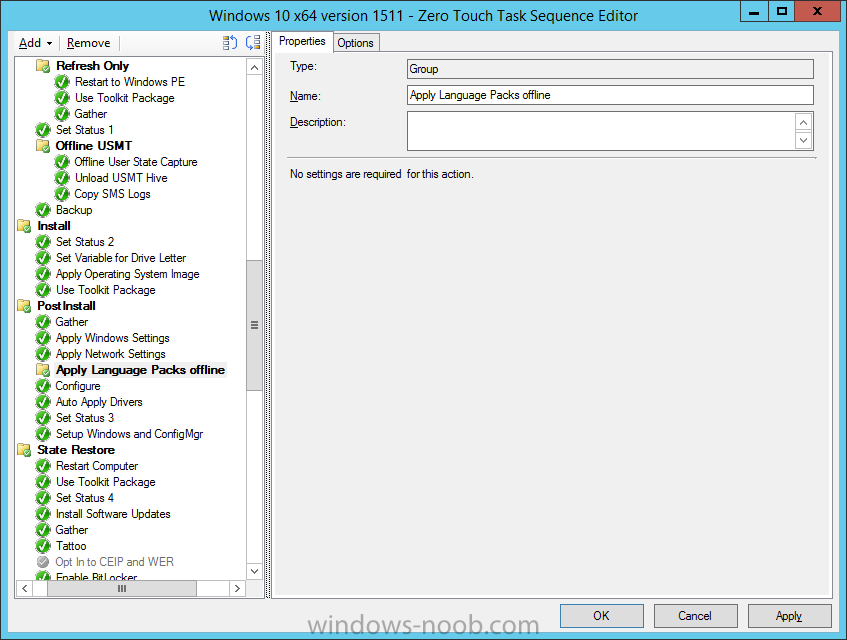This screenshot has height=640, width=847.
Task: Click the read-only Type field showing Group
Action: pos(610,69)
